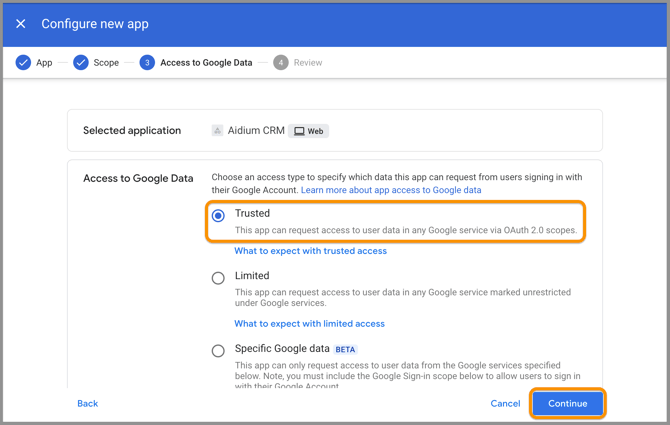This screenshot has width=670, height=425.
Task: Click the Cancel button
Action: [x=505, y=404]
